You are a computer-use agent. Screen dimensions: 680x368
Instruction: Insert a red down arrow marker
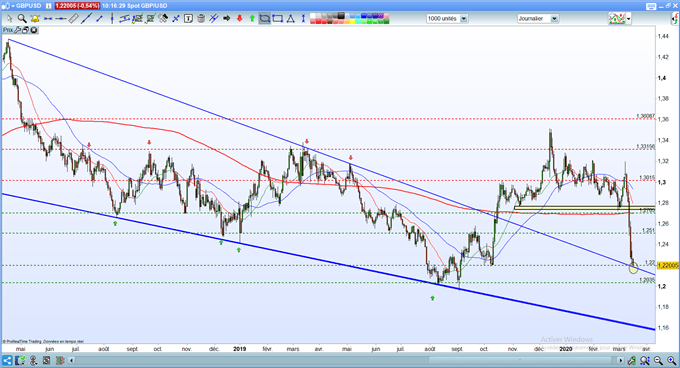(x=239, y=19)
